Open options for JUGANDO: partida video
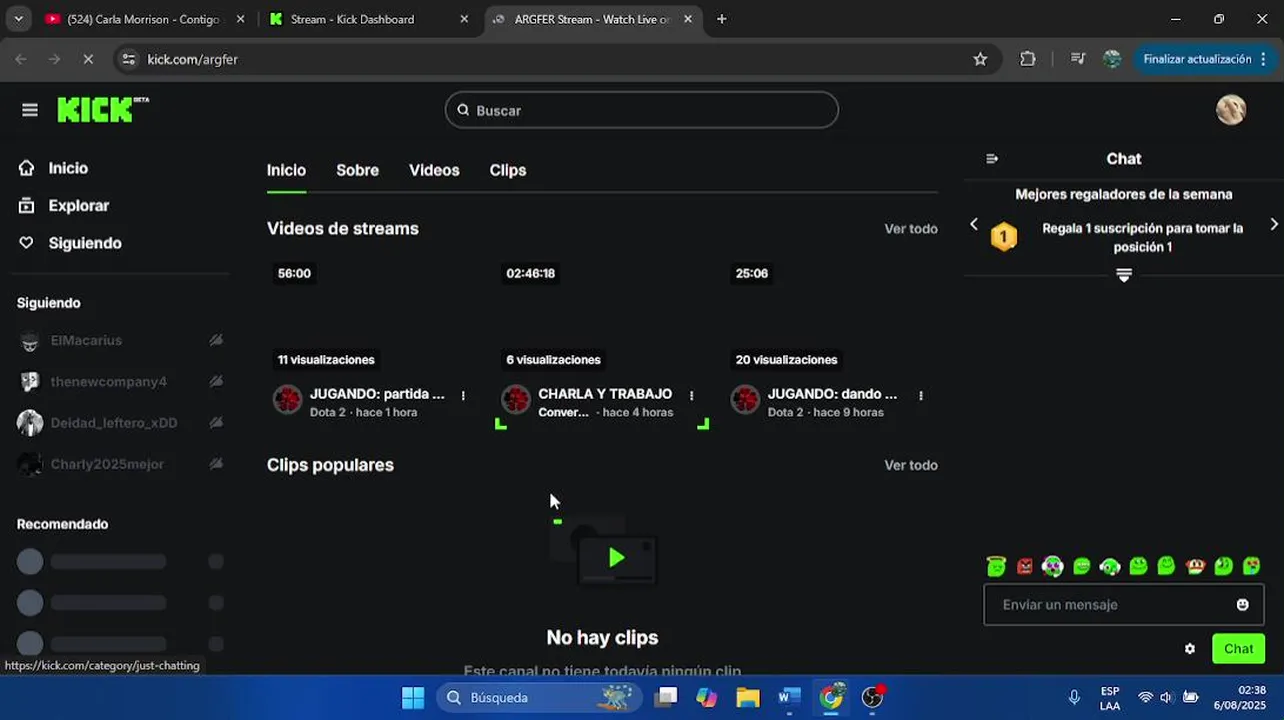The height and width of the screenshot is (720, 1284). [x=463, y=396]
